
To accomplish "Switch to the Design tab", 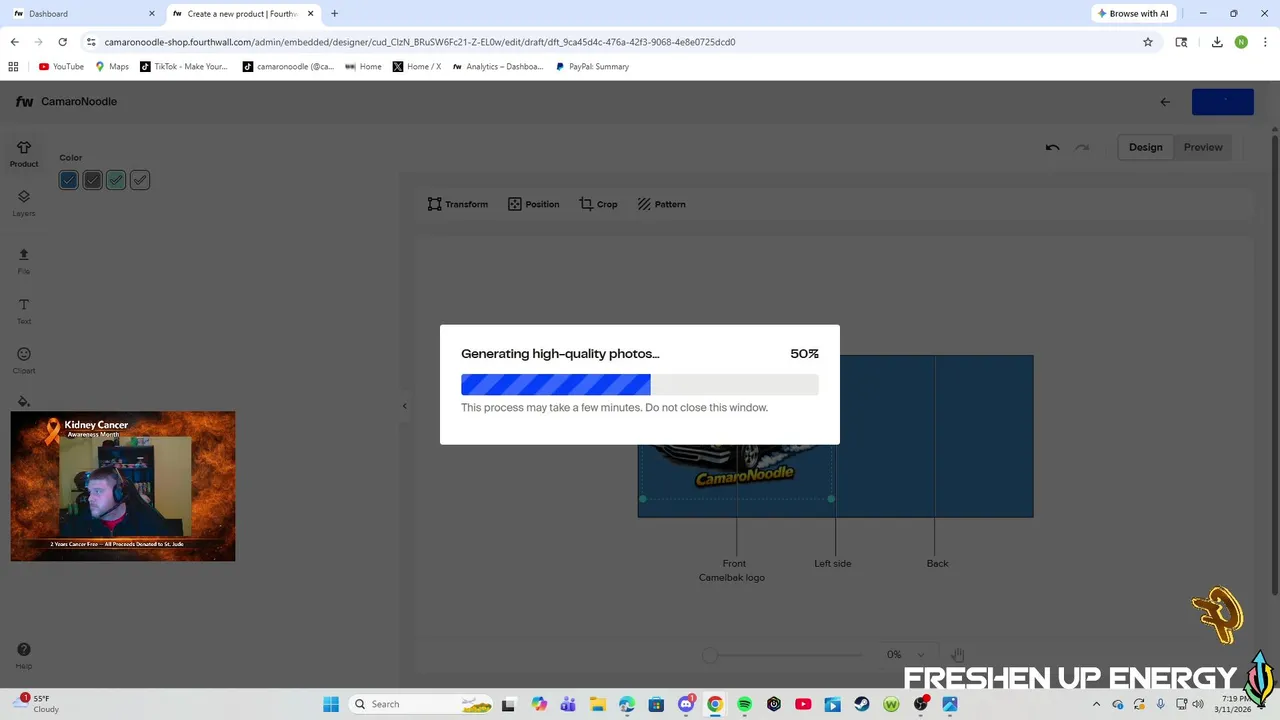I will (1146, 147).
